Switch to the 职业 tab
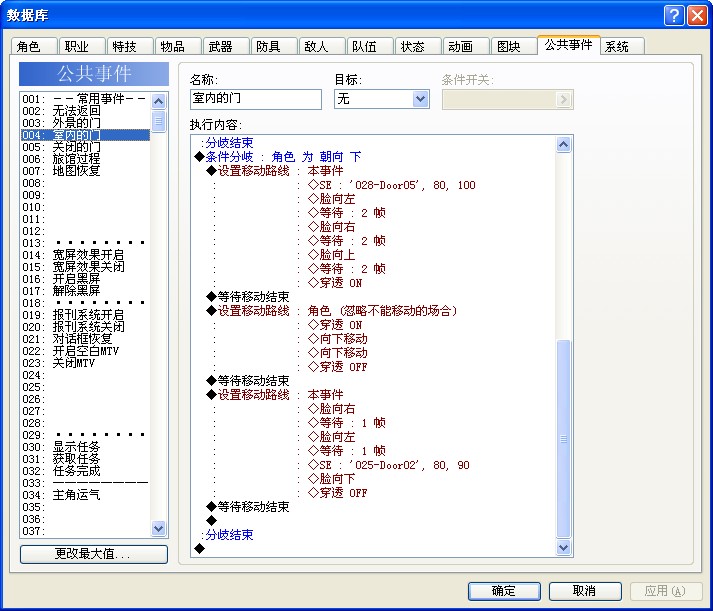The height and width of the screenshot is (611, 713). pyautogui.click(x=82, y=46)
